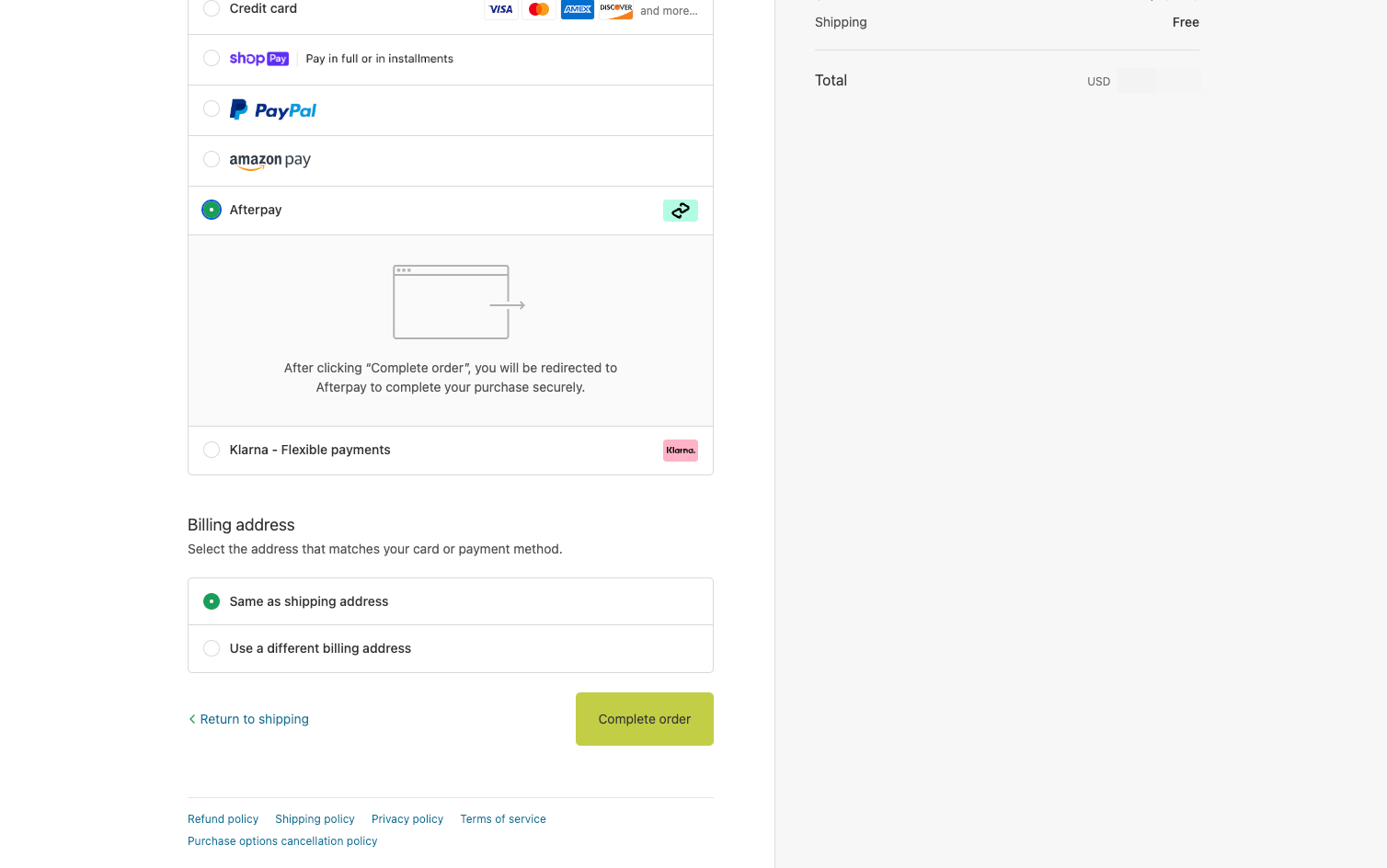Click the Visa card logo

[x=501, y=9]
